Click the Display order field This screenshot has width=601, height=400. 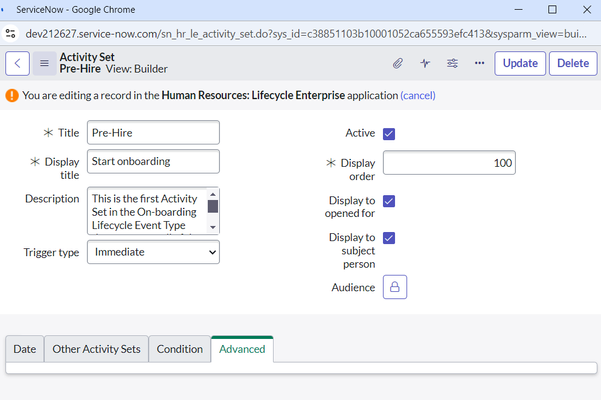pos(449,163)
